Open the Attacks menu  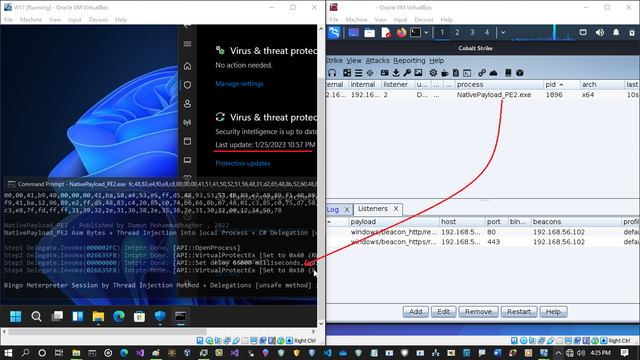pyautogui.click(x=377, y=60)
